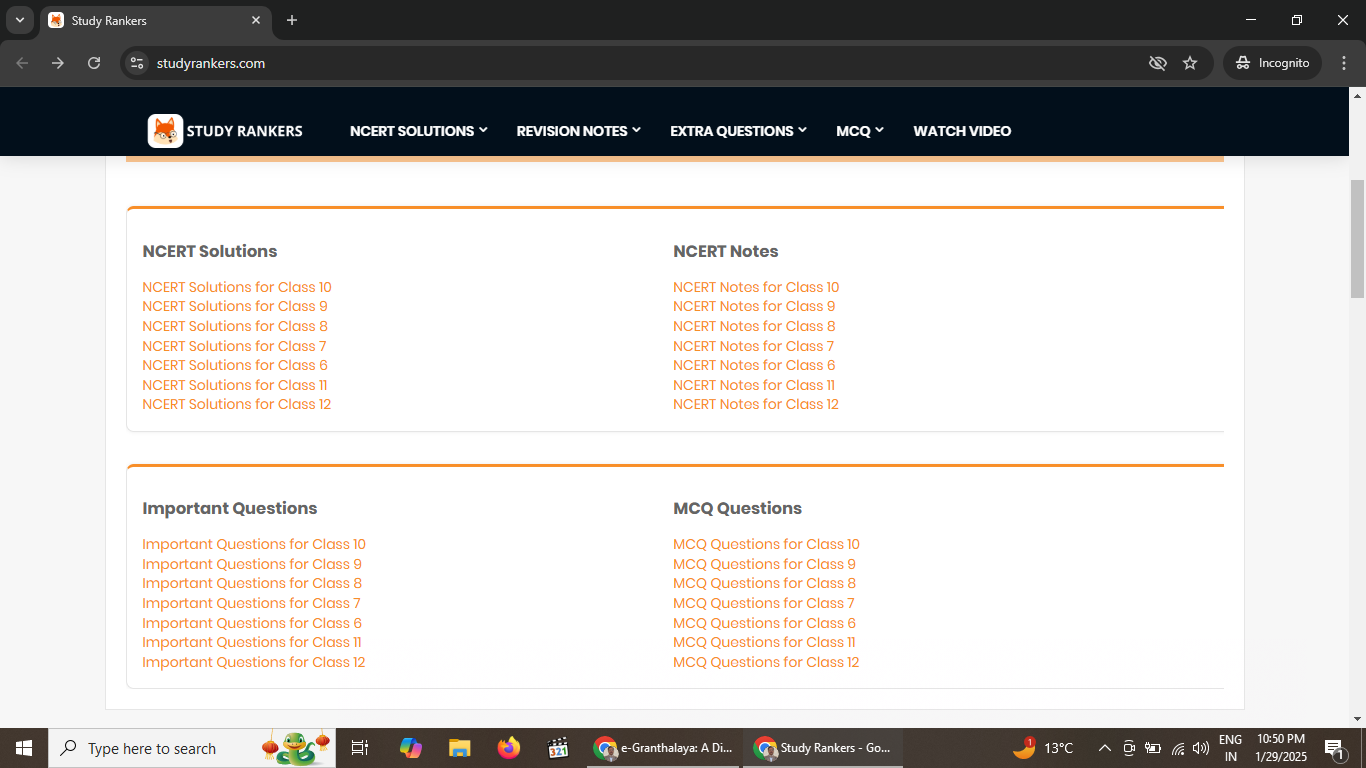Image resolution: width=1366 pixels, height=768 pixels.
Task: Close the Study Rankers tab
Action: 256,20
